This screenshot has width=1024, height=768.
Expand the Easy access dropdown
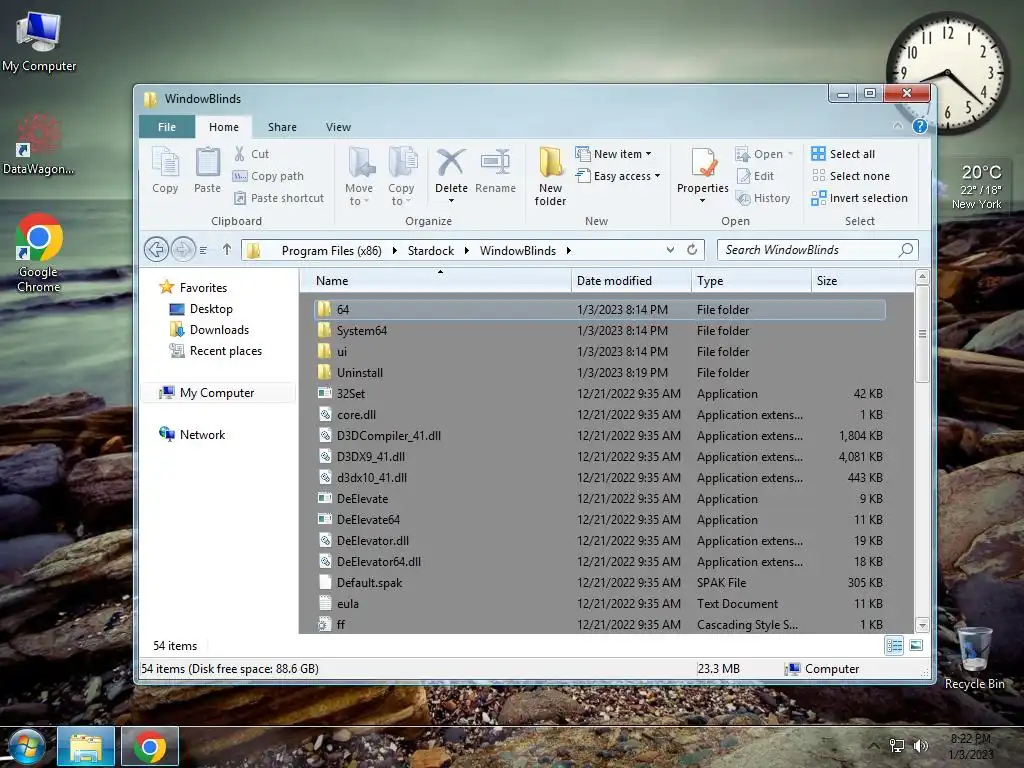pyautogui.click(x=657, y=176)
